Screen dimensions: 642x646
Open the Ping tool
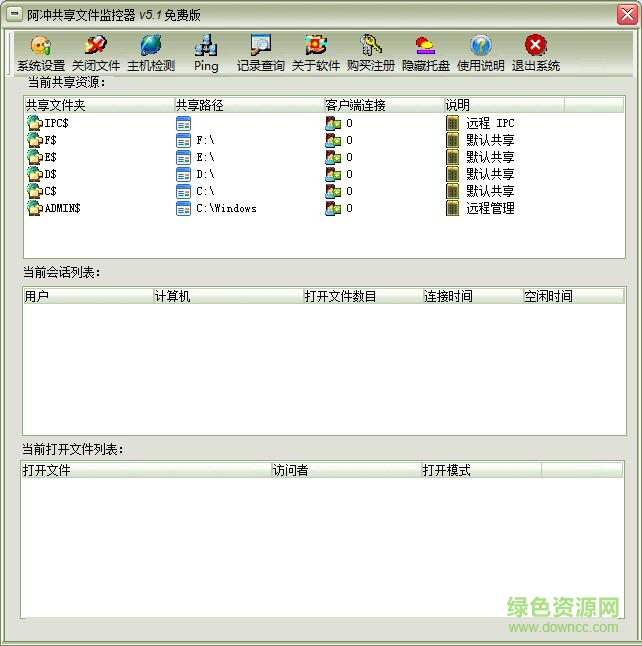pyautogui.click(x=206, y=53)
